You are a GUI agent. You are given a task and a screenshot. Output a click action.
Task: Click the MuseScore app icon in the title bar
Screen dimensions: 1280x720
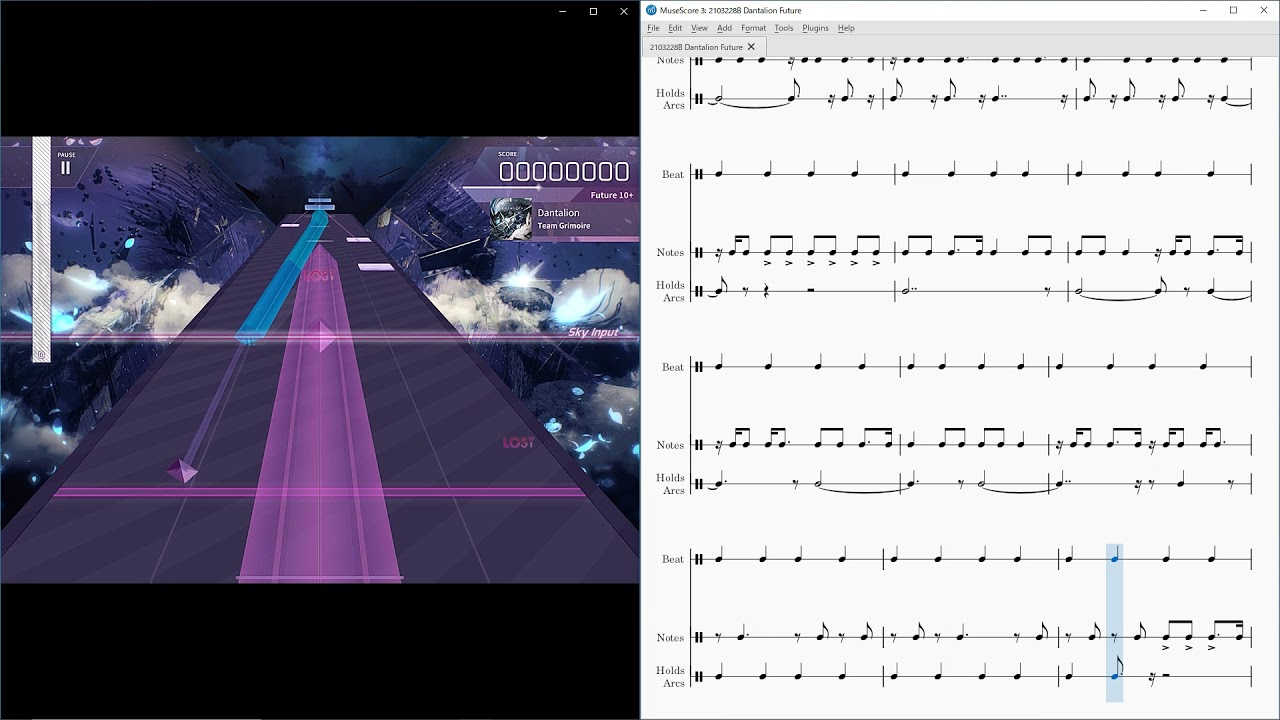652,10
